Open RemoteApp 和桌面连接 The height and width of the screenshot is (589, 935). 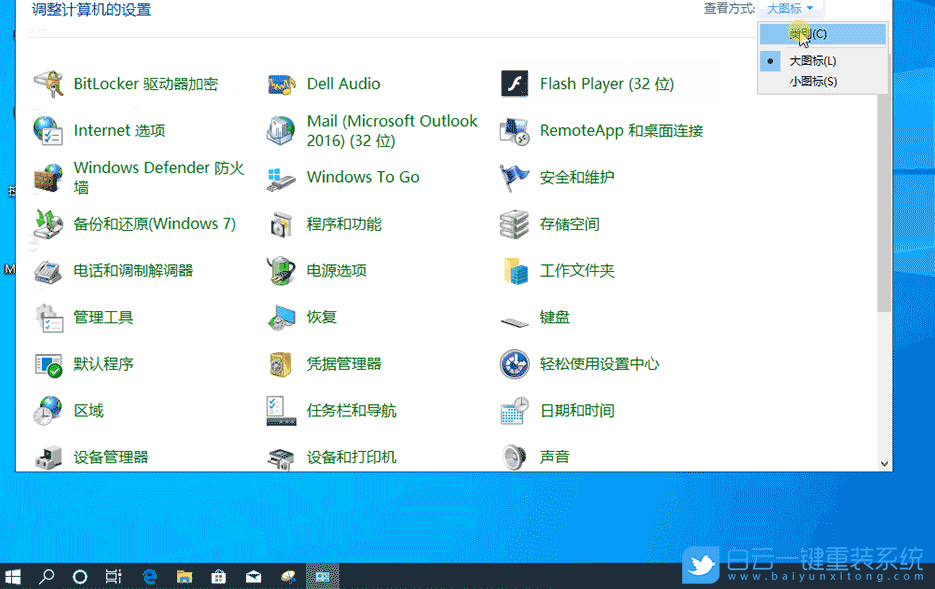(619, 130)
